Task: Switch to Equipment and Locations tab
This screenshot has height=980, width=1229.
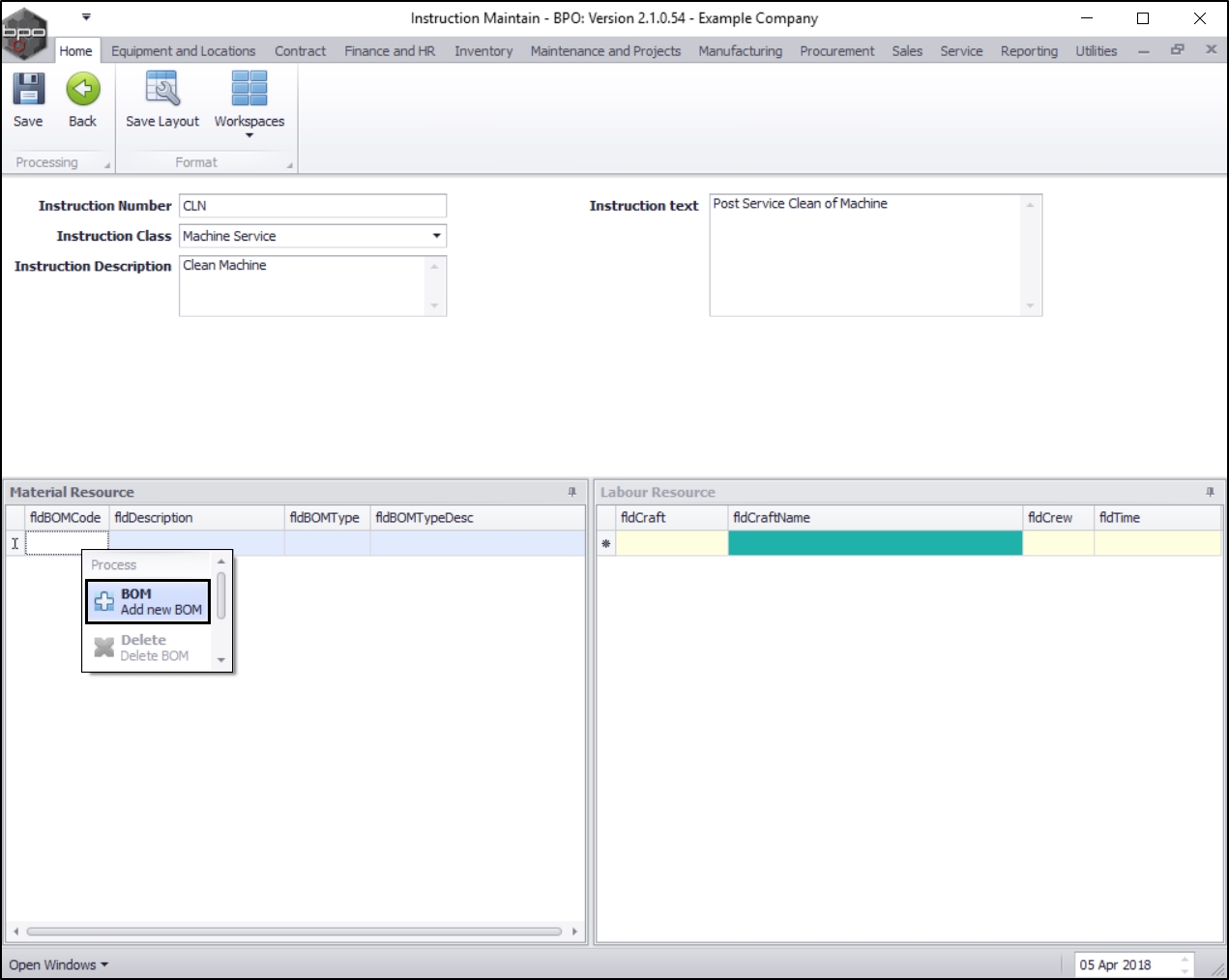Action: click(184, 51)
